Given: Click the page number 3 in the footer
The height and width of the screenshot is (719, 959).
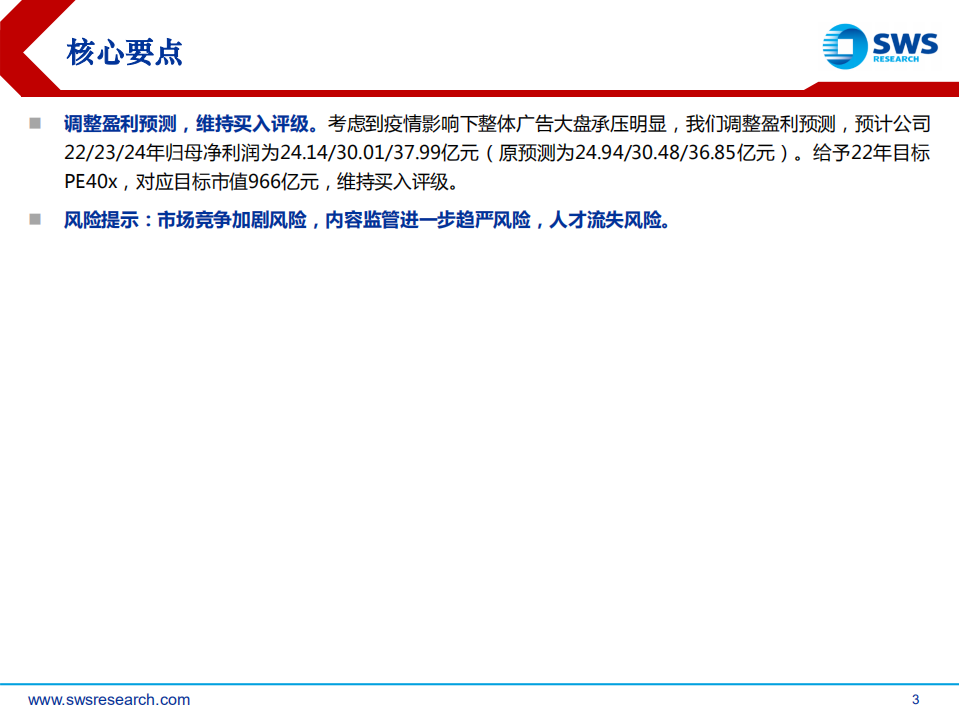Looking at the screenshot, I should (x=917, y=700).
